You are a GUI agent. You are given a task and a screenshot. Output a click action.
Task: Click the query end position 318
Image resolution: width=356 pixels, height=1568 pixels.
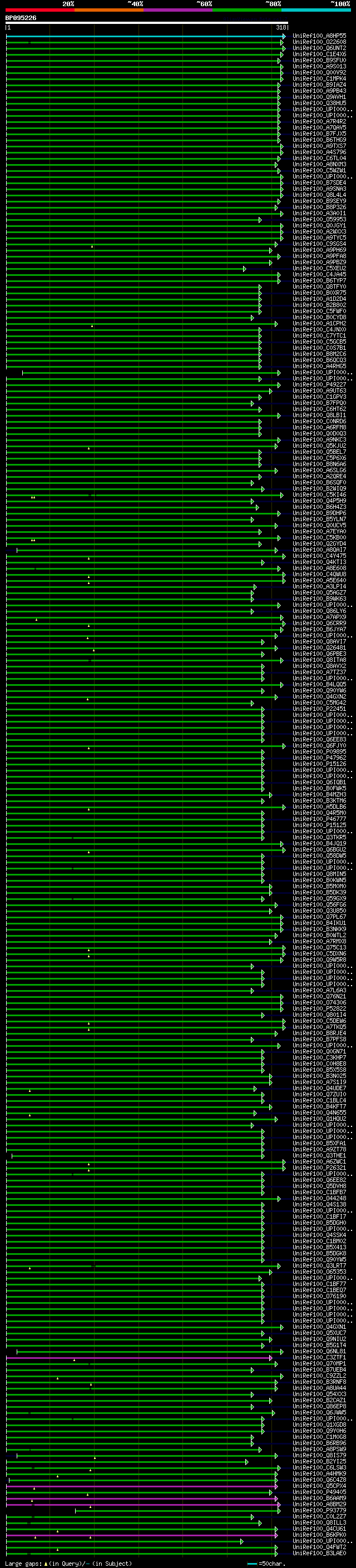point(281,27)
